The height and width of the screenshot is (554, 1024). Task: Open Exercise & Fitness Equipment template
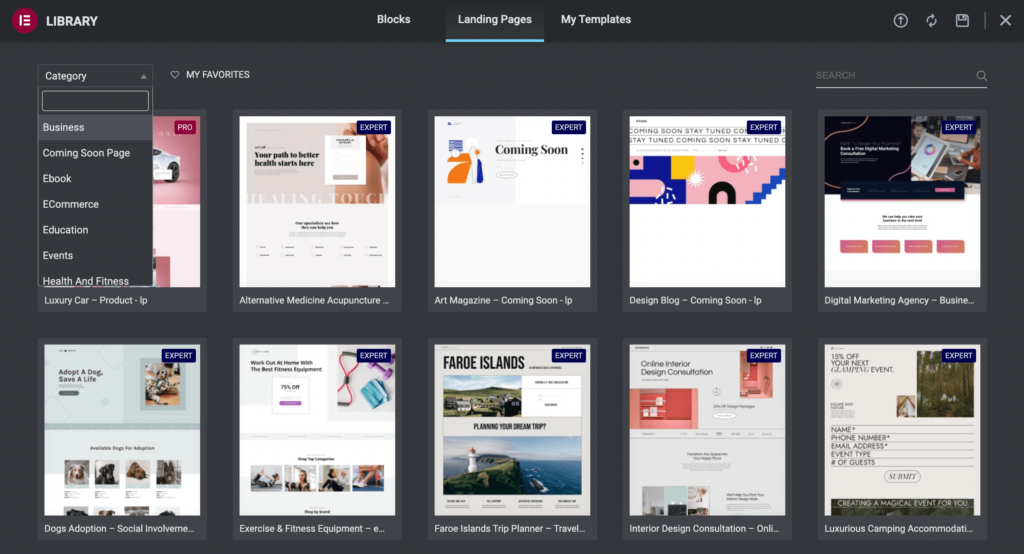click(317, 430)
